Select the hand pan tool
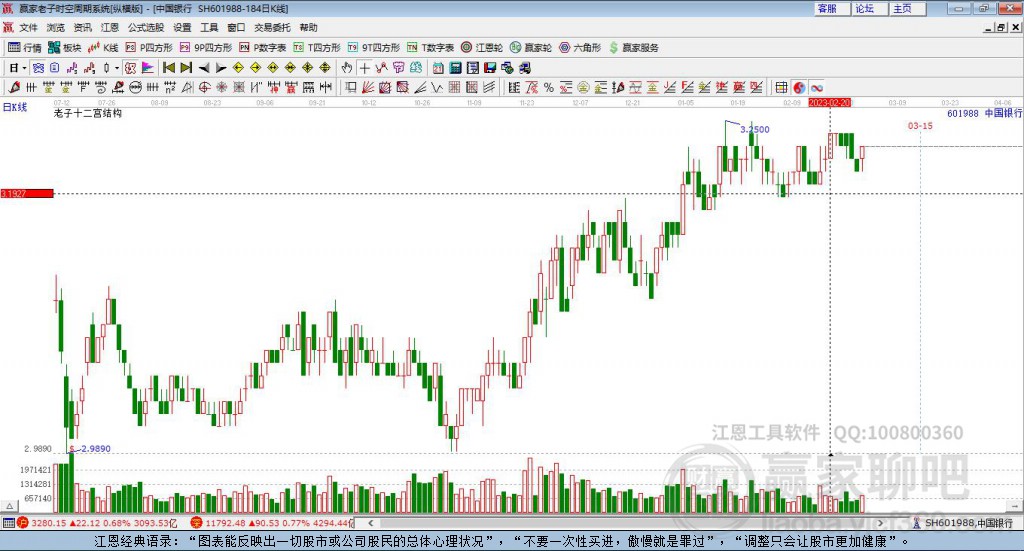 tap(347, 68)
